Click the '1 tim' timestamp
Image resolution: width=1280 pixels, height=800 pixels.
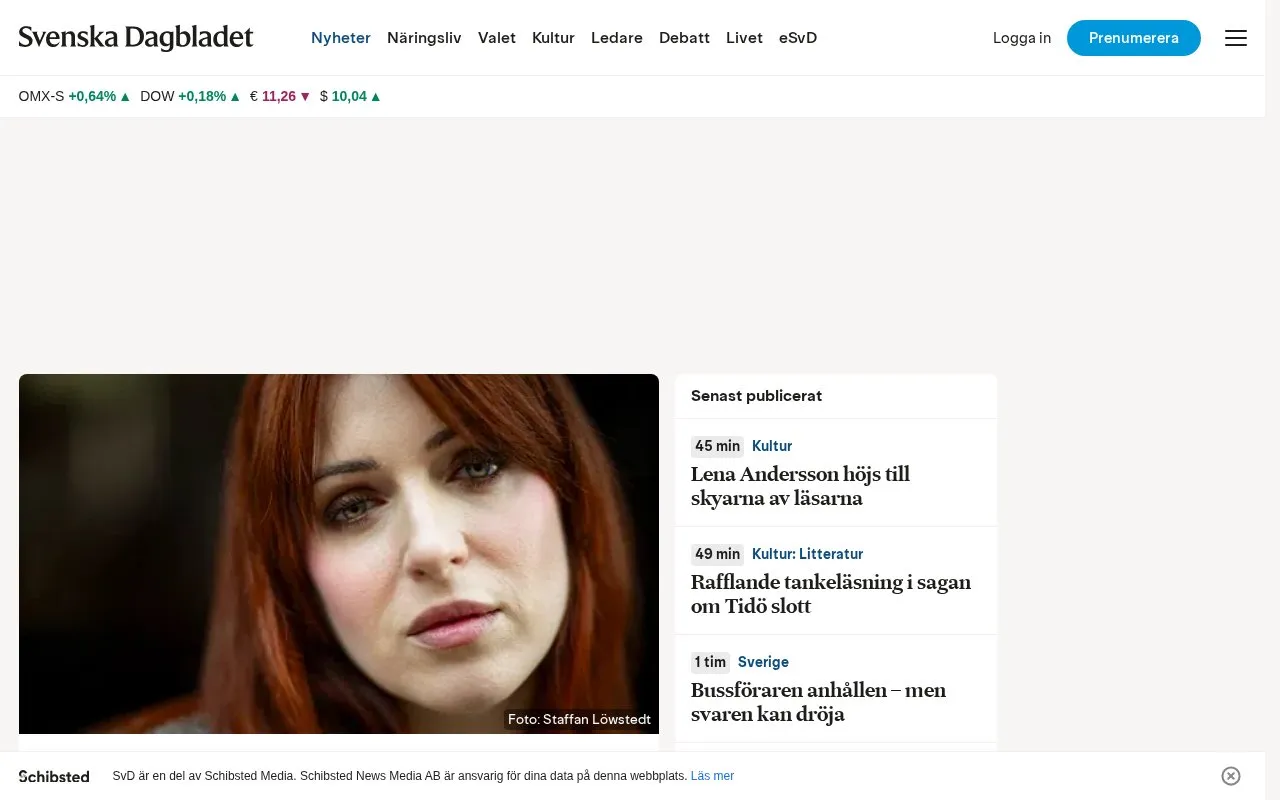(710, 662)
